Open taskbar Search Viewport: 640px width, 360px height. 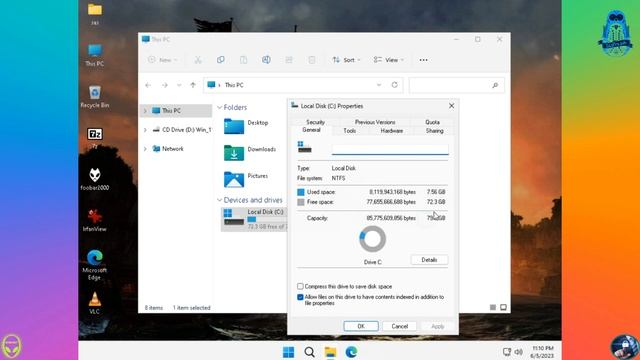click(x=309, y=352)
